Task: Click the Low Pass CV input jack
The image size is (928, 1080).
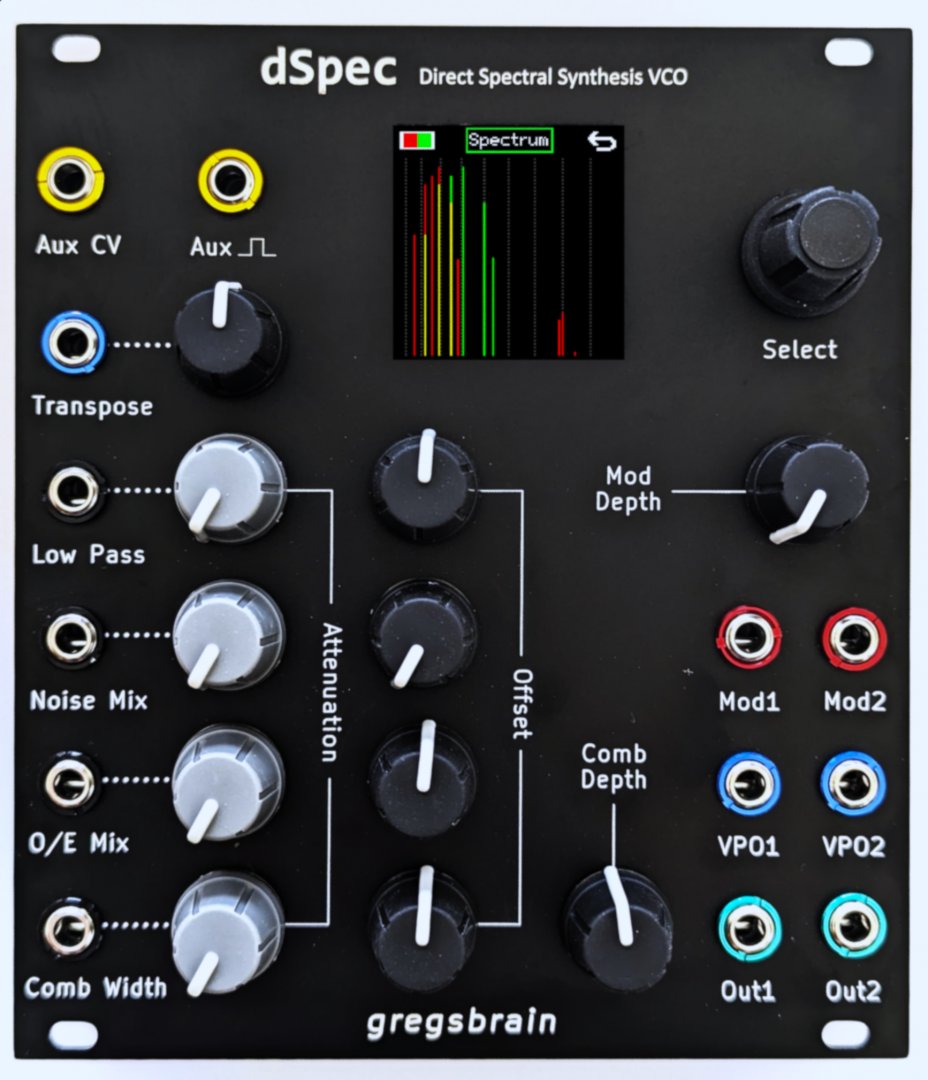Action: (74, 492)
